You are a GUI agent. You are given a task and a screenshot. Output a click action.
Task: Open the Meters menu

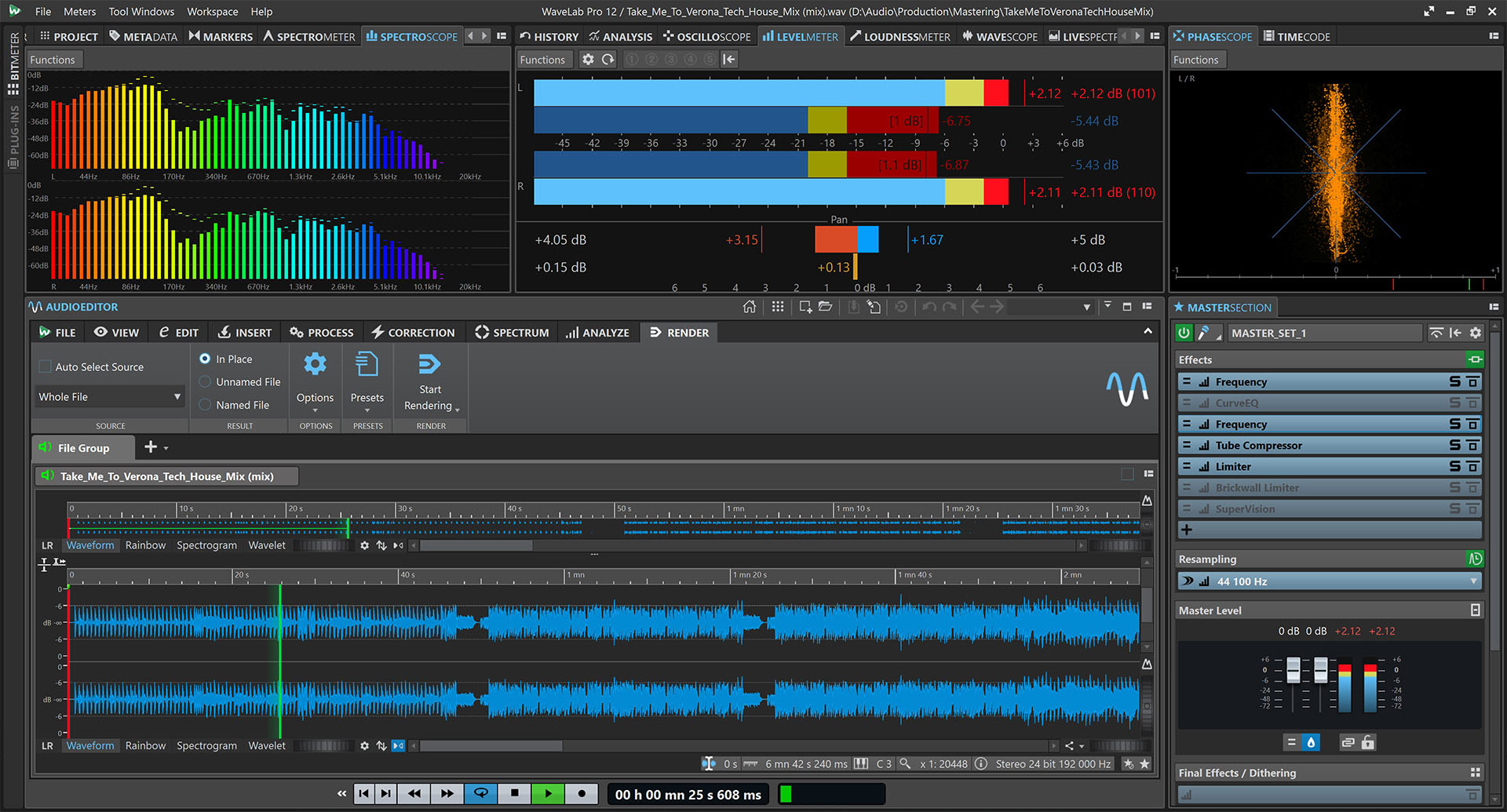point(79,12)
